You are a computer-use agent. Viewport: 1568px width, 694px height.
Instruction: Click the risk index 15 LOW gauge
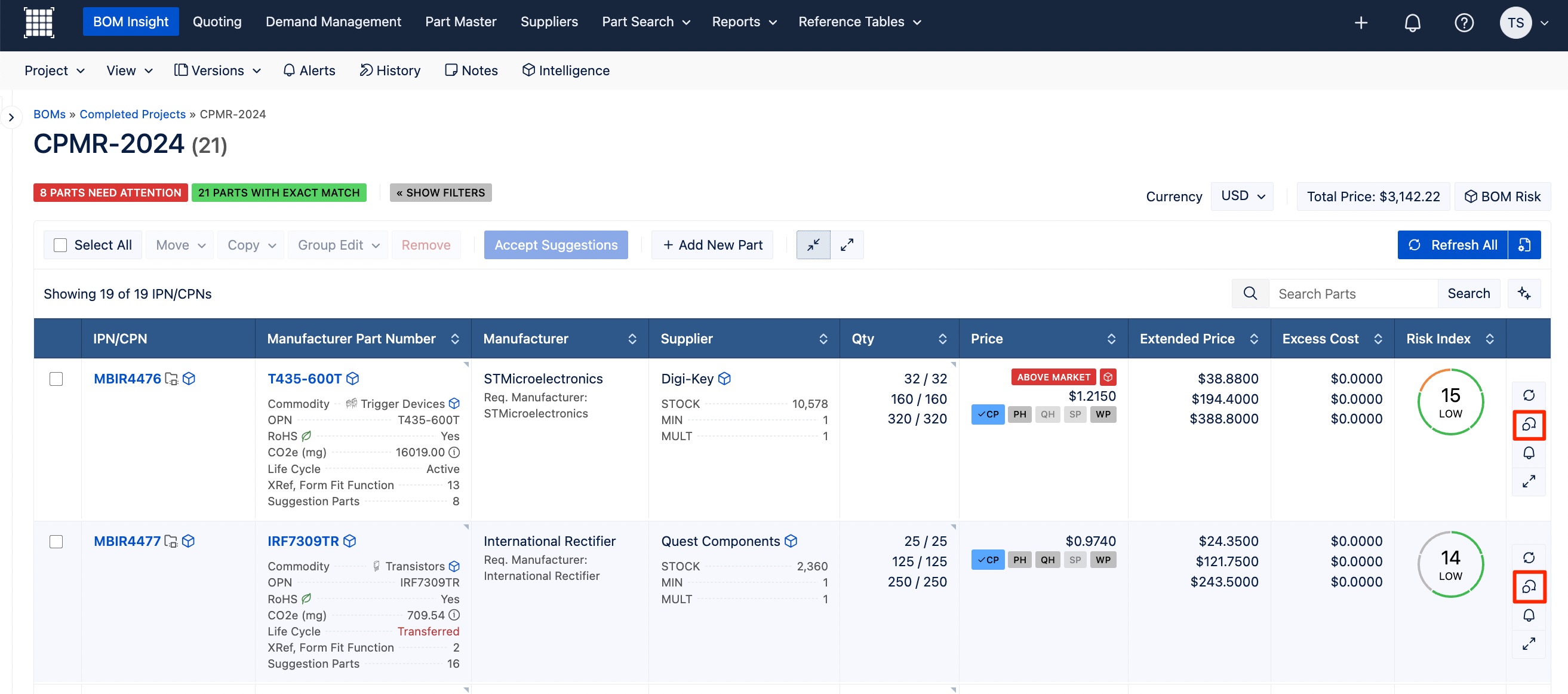pos(1450,402)
